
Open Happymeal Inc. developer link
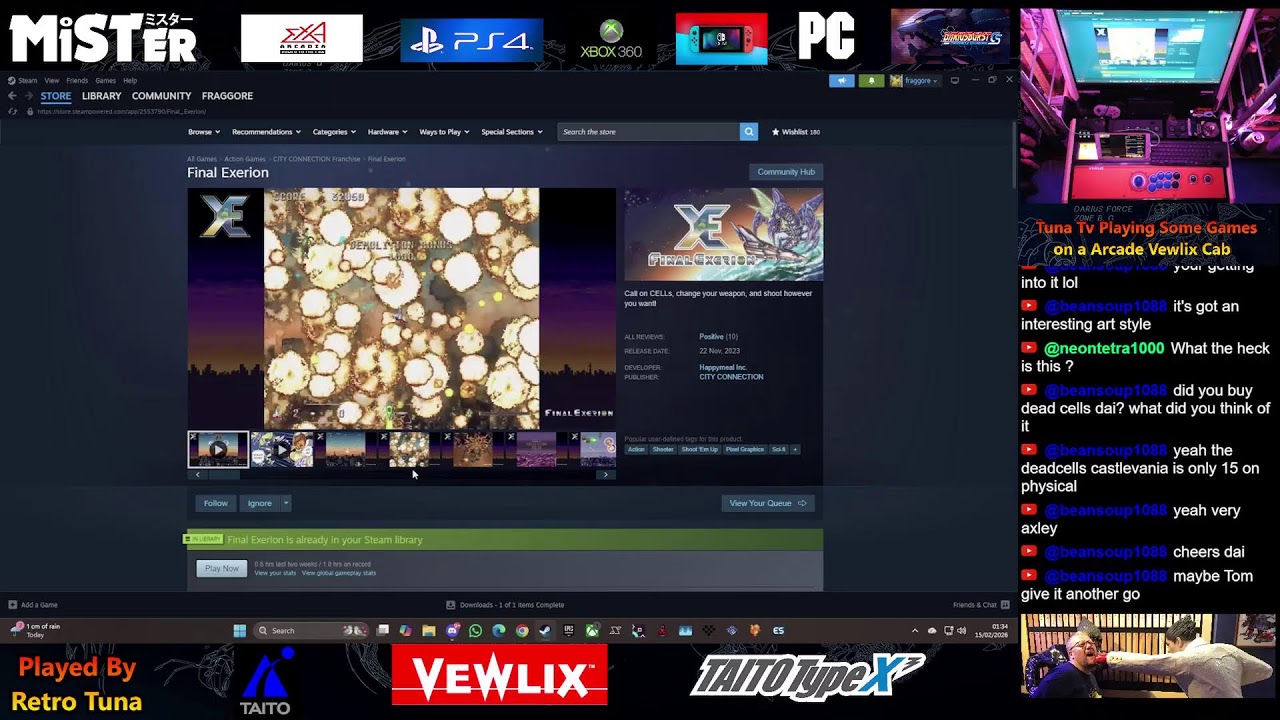[723, 368]
